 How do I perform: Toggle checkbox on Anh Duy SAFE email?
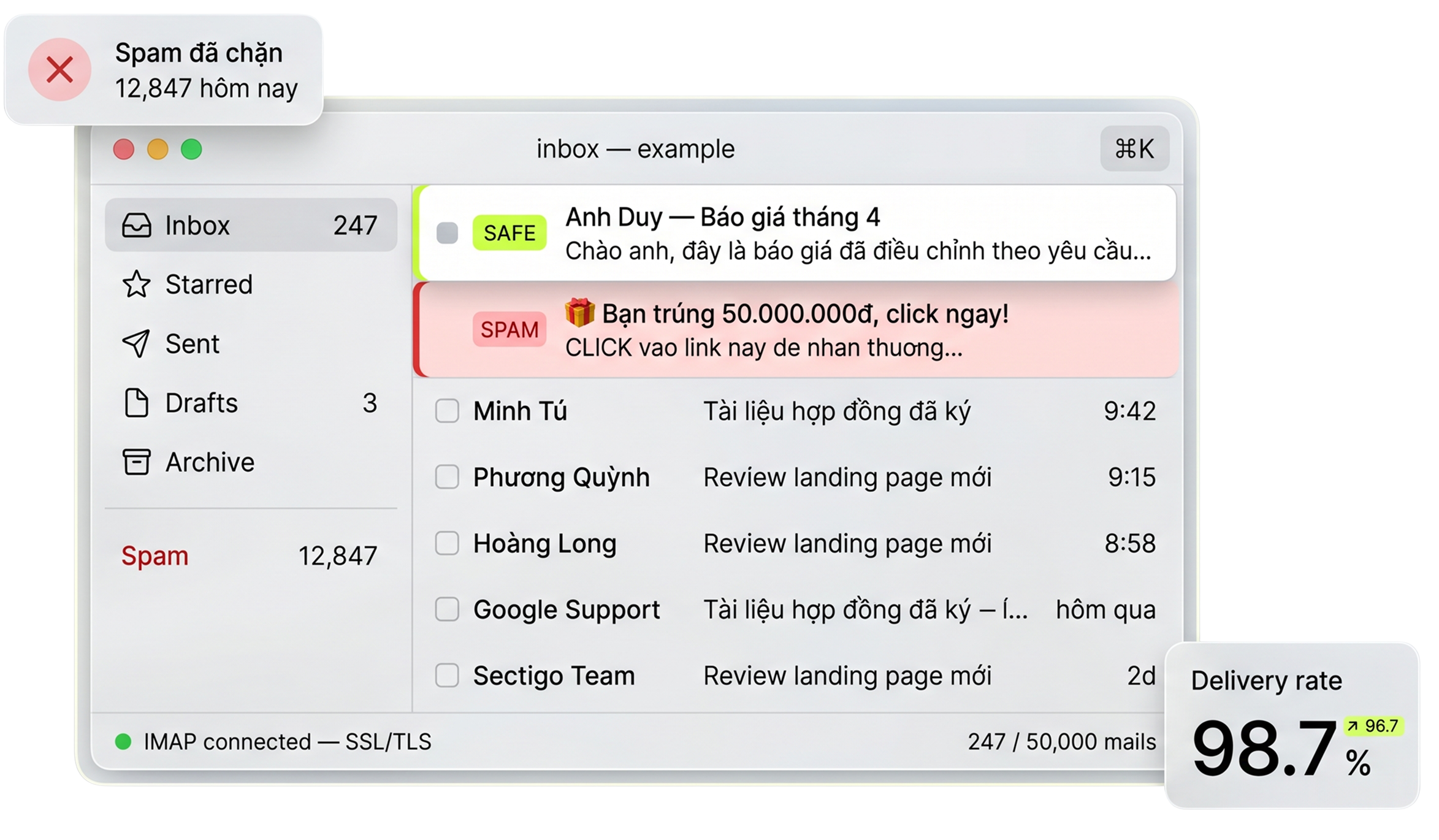[x=447, y=233]
